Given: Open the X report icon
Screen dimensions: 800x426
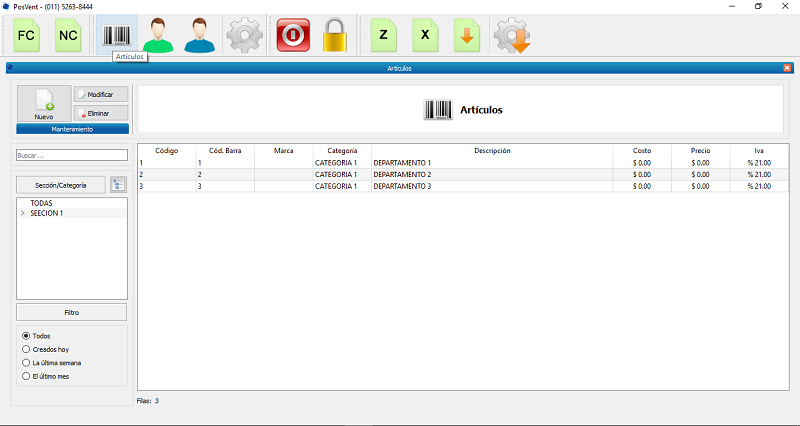Looking at the screenshot, I should pyautogui.click(x=425, y=35).
